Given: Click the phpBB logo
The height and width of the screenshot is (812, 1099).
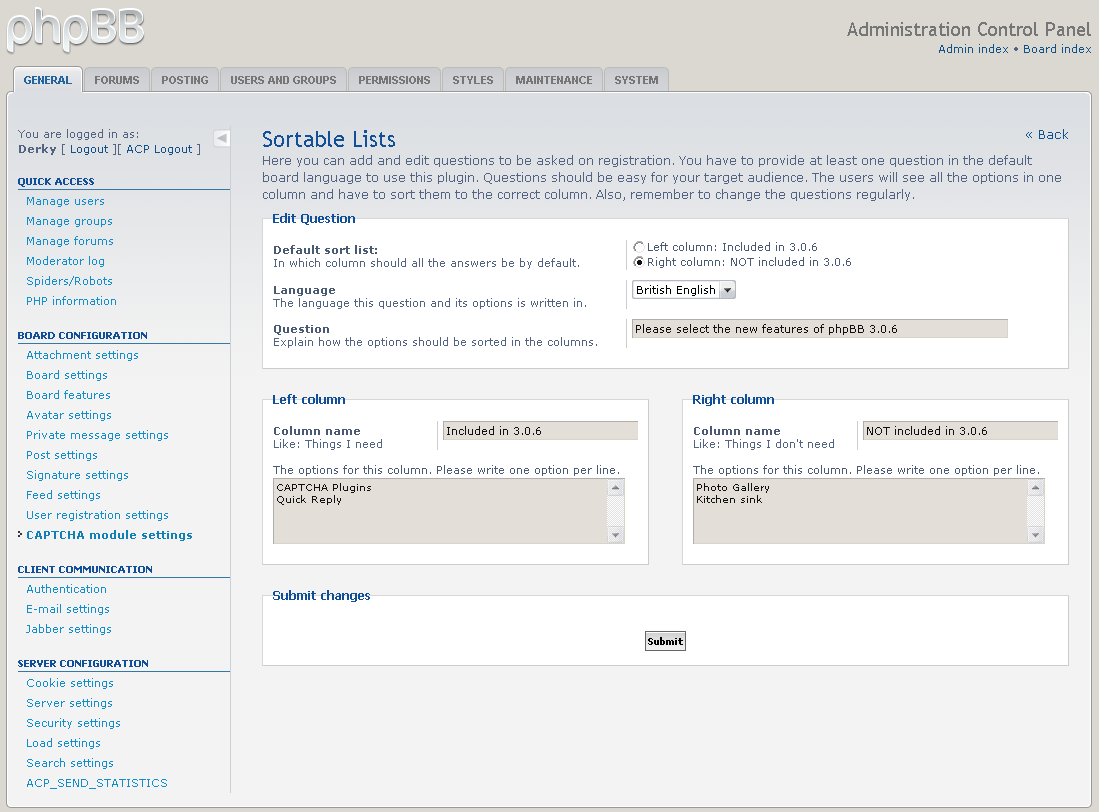Looking at the screenshot, I should point(76,30).
